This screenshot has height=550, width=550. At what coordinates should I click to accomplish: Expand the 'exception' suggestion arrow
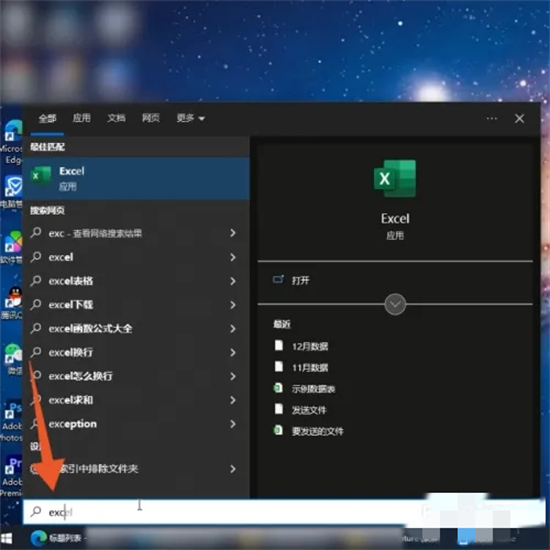click(x=233, y=424)
